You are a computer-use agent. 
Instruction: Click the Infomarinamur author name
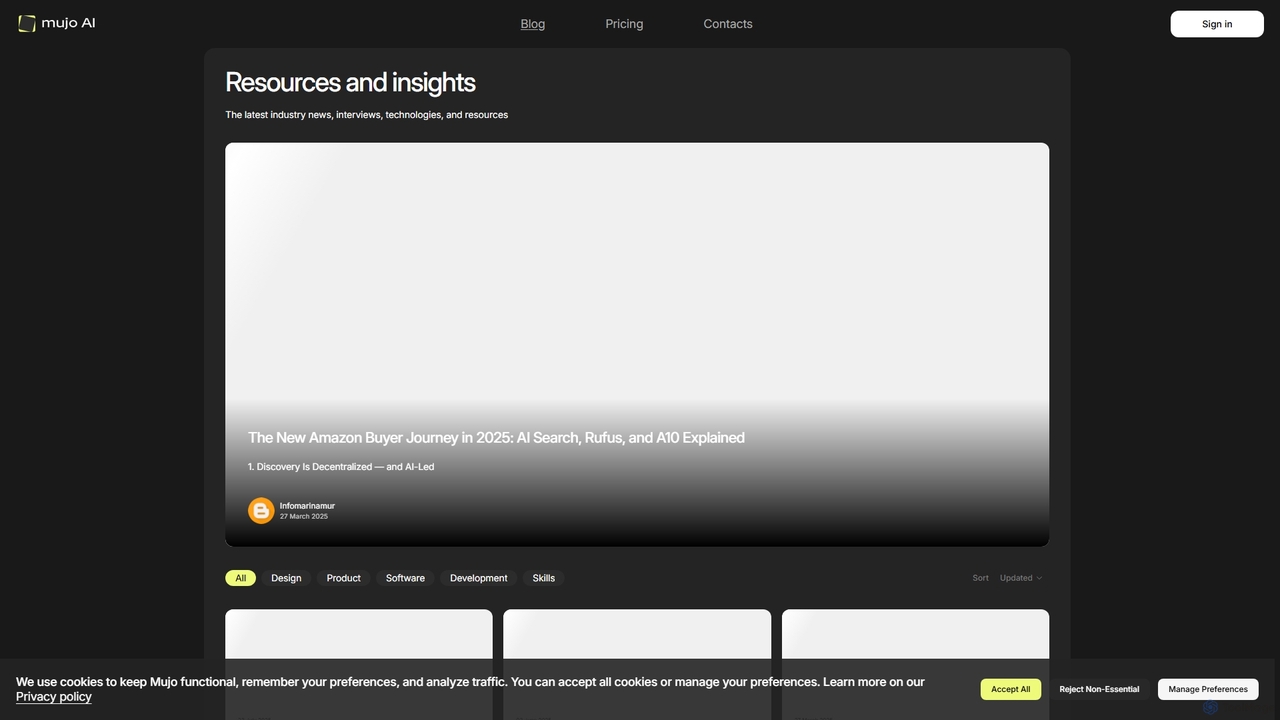point(307,506)
